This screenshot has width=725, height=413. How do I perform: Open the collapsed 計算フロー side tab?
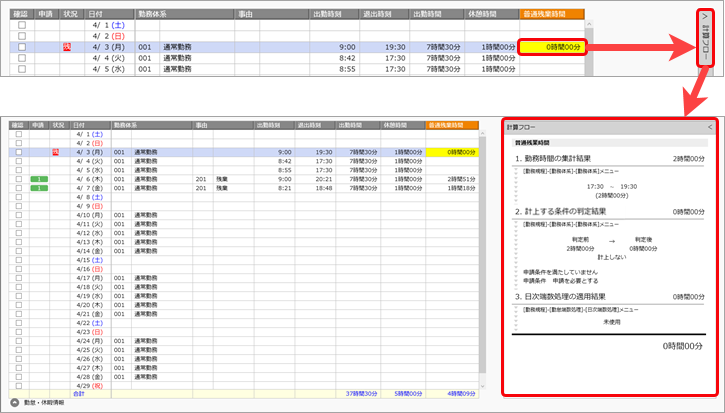point(705,37)
